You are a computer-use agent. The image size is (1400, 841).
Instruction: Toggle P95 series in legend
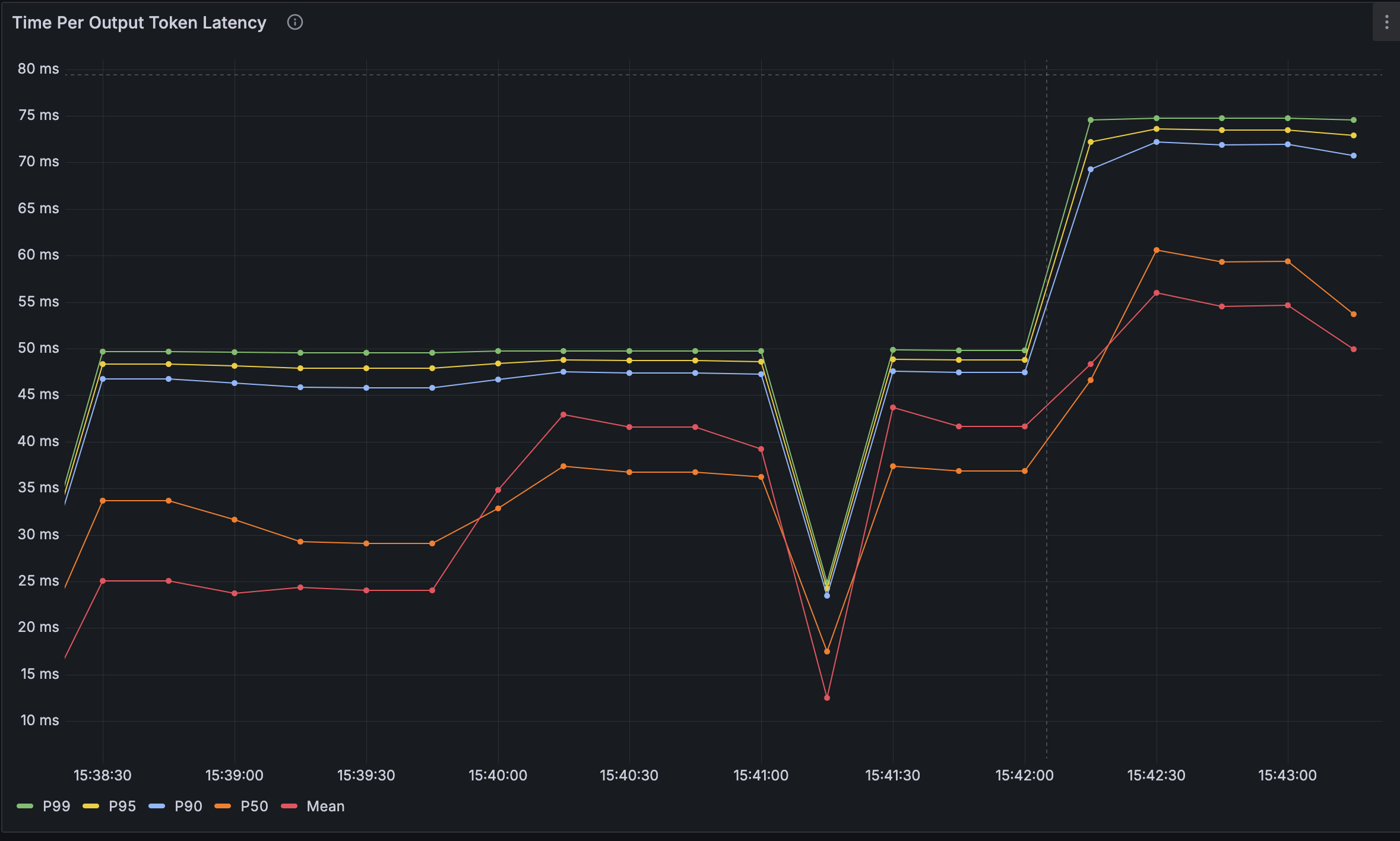point(122,806)
